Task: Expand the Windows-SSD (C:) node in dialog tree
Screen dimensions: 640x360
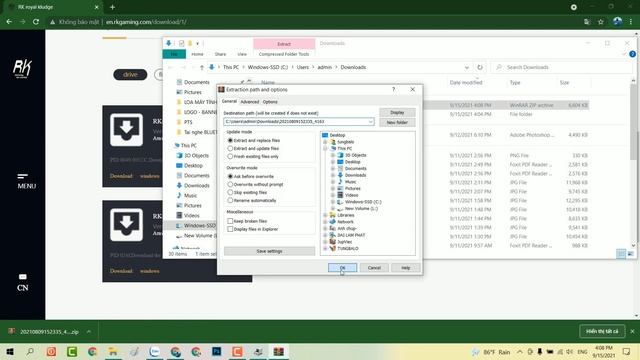Action: click(x=333, y=202)
